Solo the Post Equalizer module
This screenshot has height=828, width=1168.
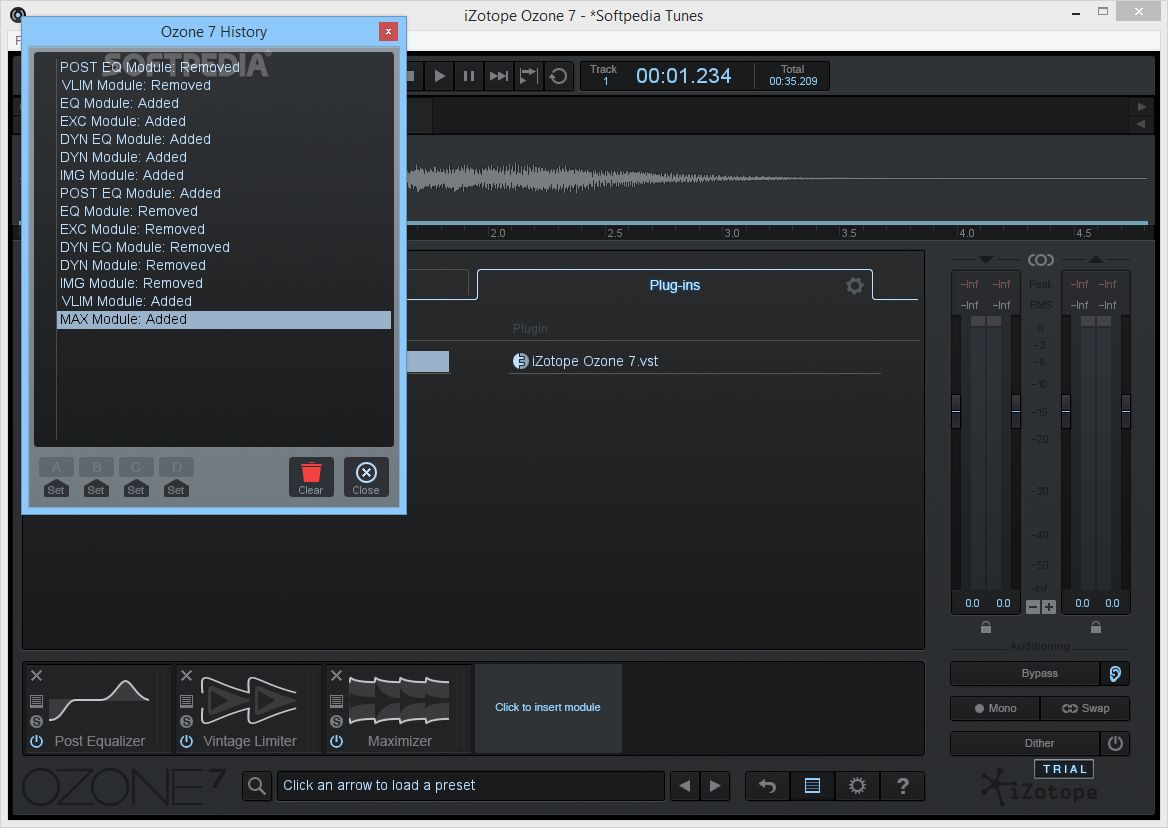pyautogui.click(x=36, y=721)
